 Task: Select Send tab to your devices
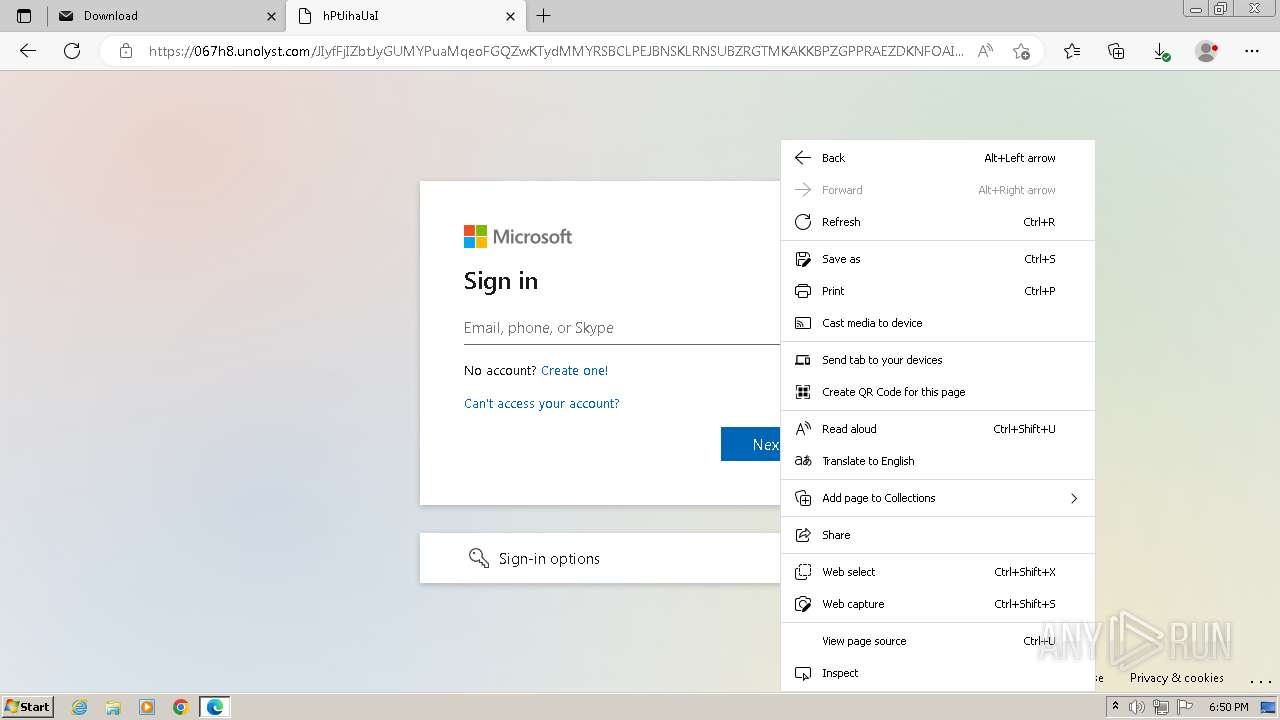pos(938,360)
